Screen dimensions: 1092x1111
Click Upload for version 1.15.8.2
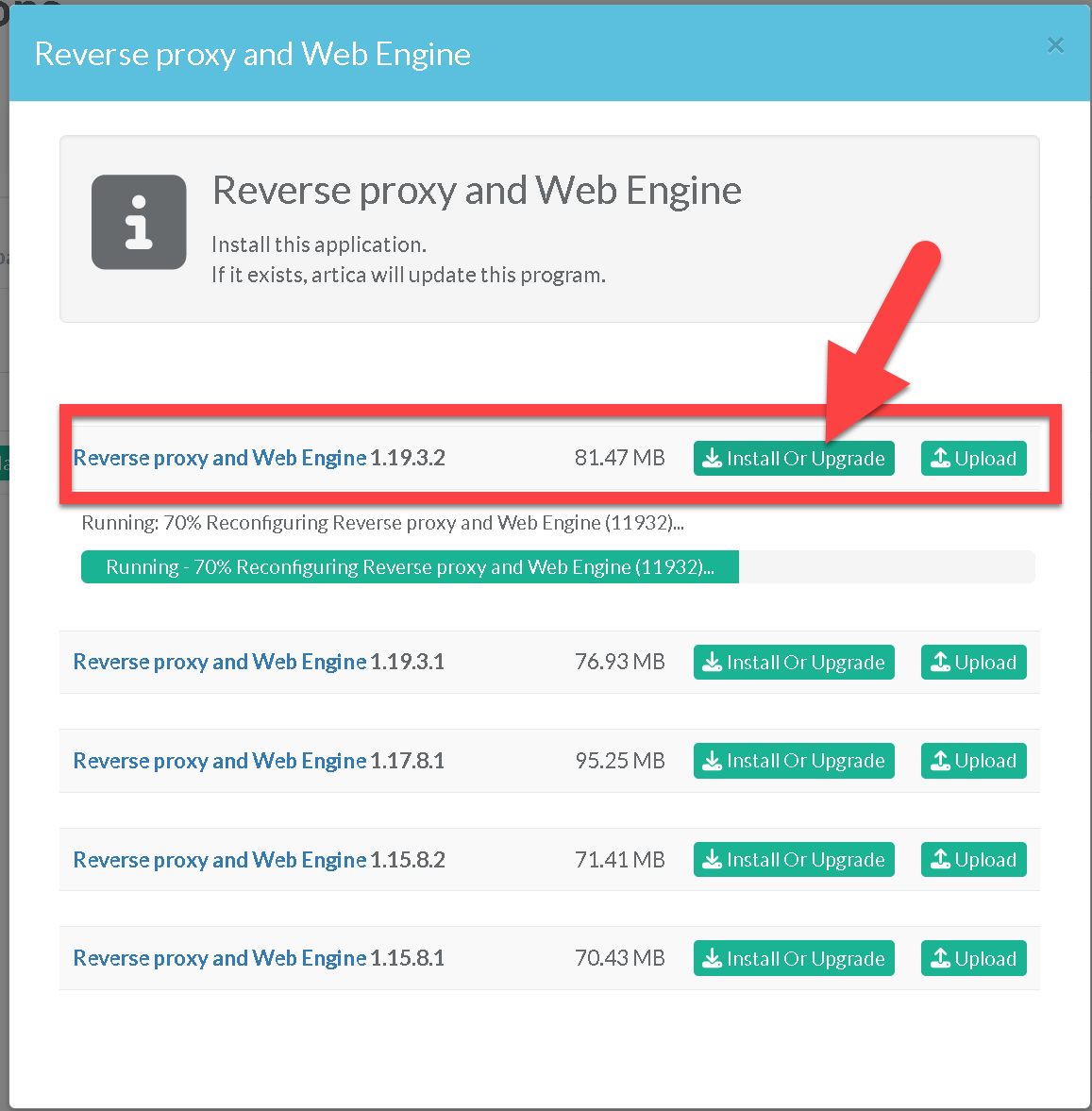coord(973,860)
